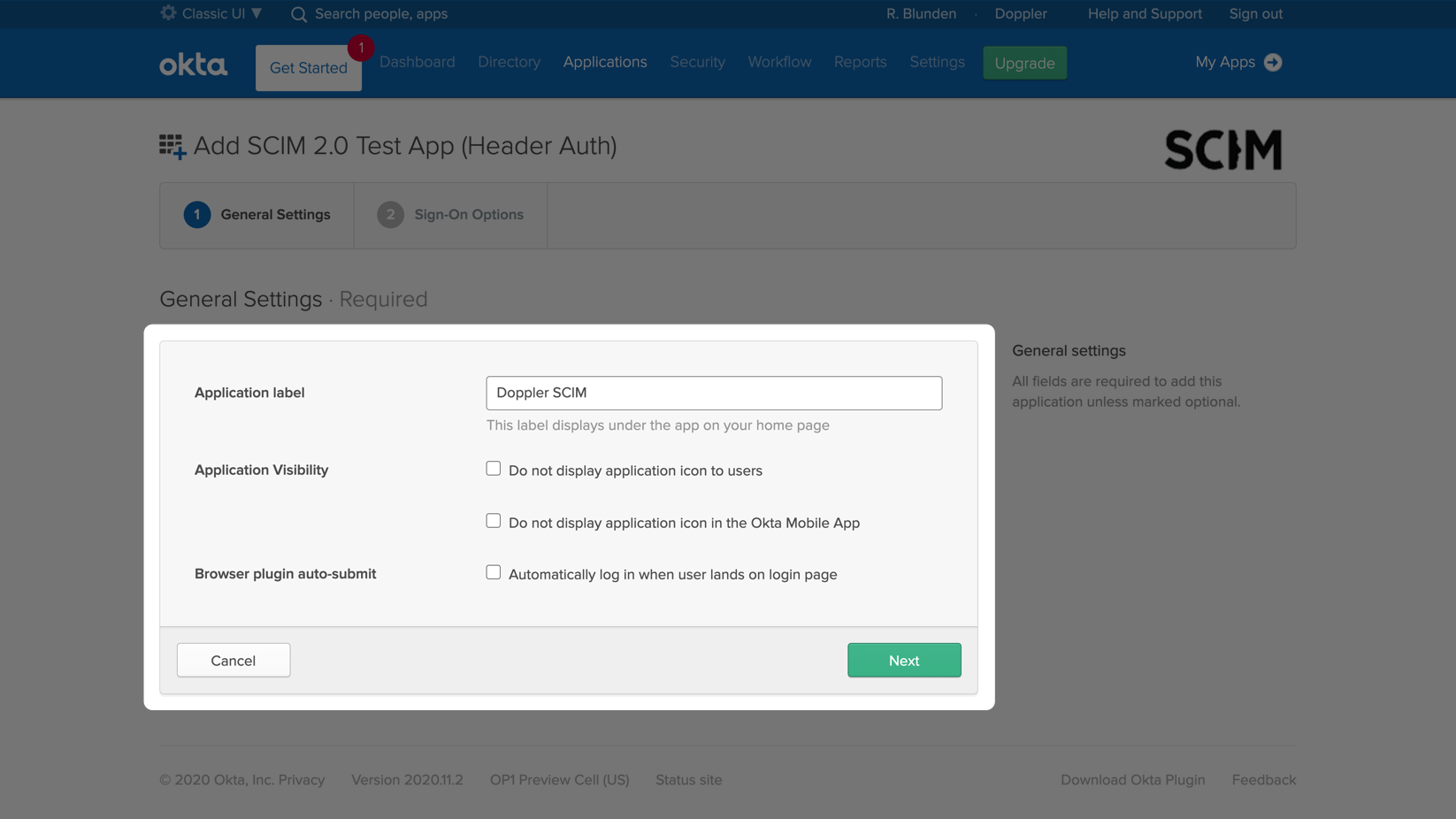The height and width of the screenshot is (819, 1456).
Task: Open the Get Started tab
Action: 309,68
